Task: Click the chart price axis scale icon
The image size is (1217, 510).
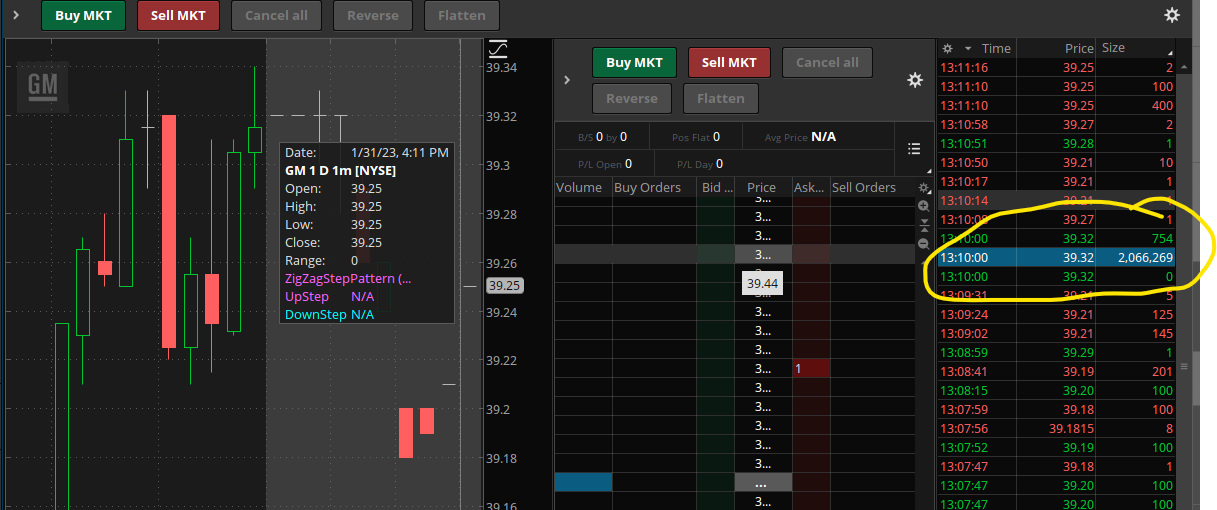Action: (x=497, y=48)
